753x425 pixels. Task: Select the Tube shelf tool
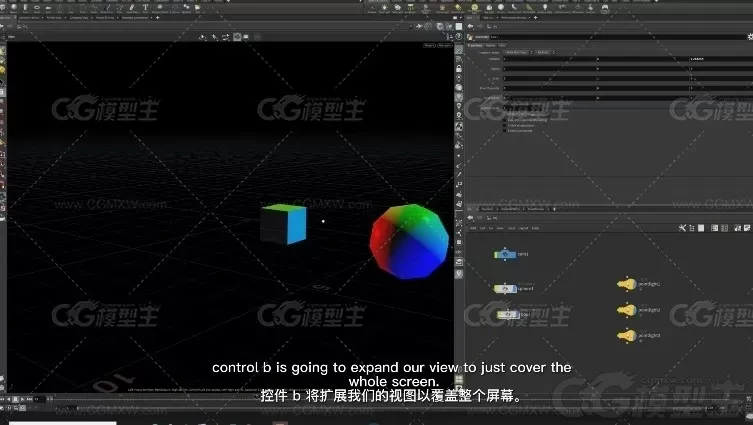click(x=25, y=7)
